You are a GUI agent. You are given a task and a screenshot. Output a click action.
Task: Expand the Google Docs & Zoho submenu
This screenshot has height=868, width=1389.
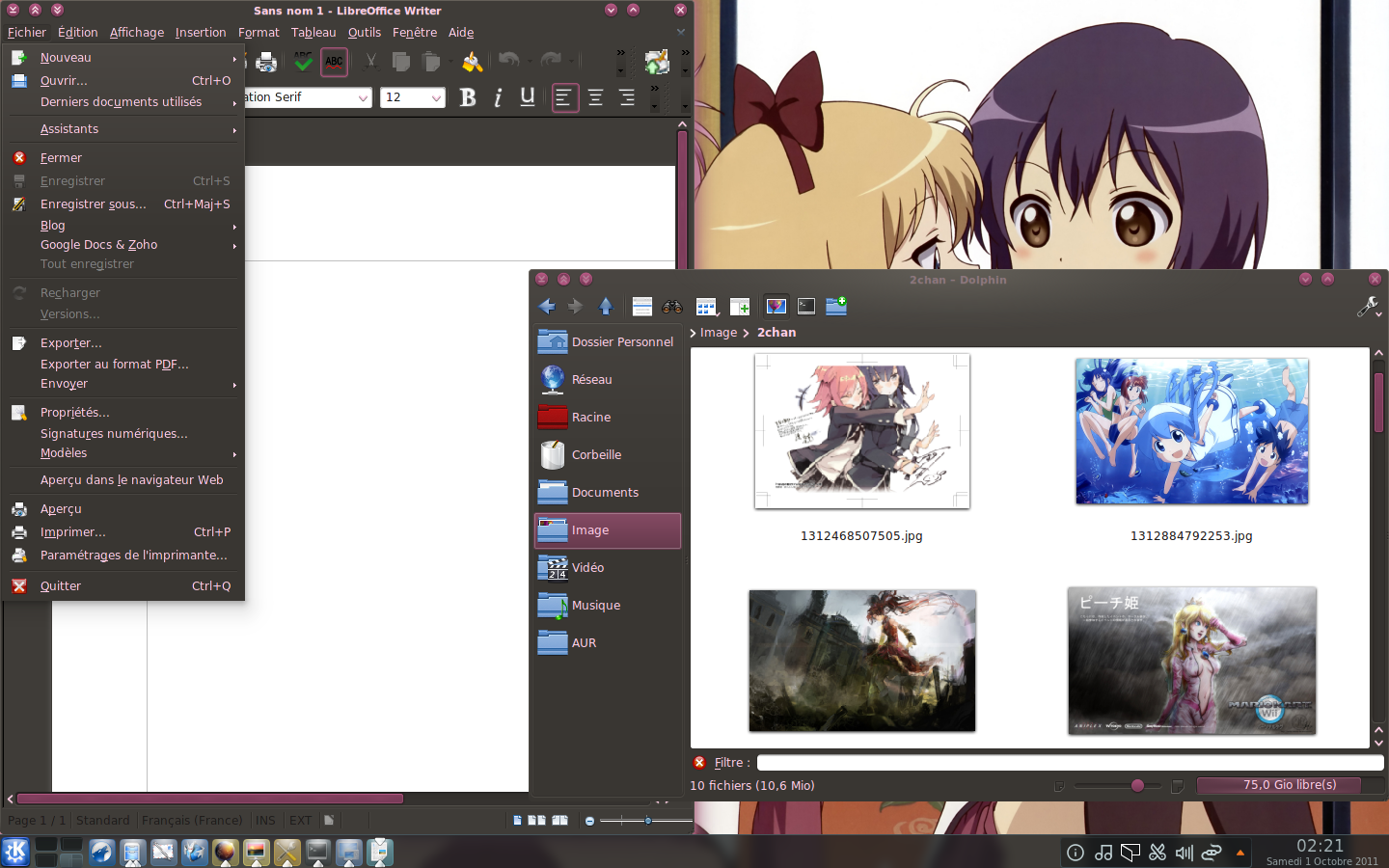click(x=124, y=245)
